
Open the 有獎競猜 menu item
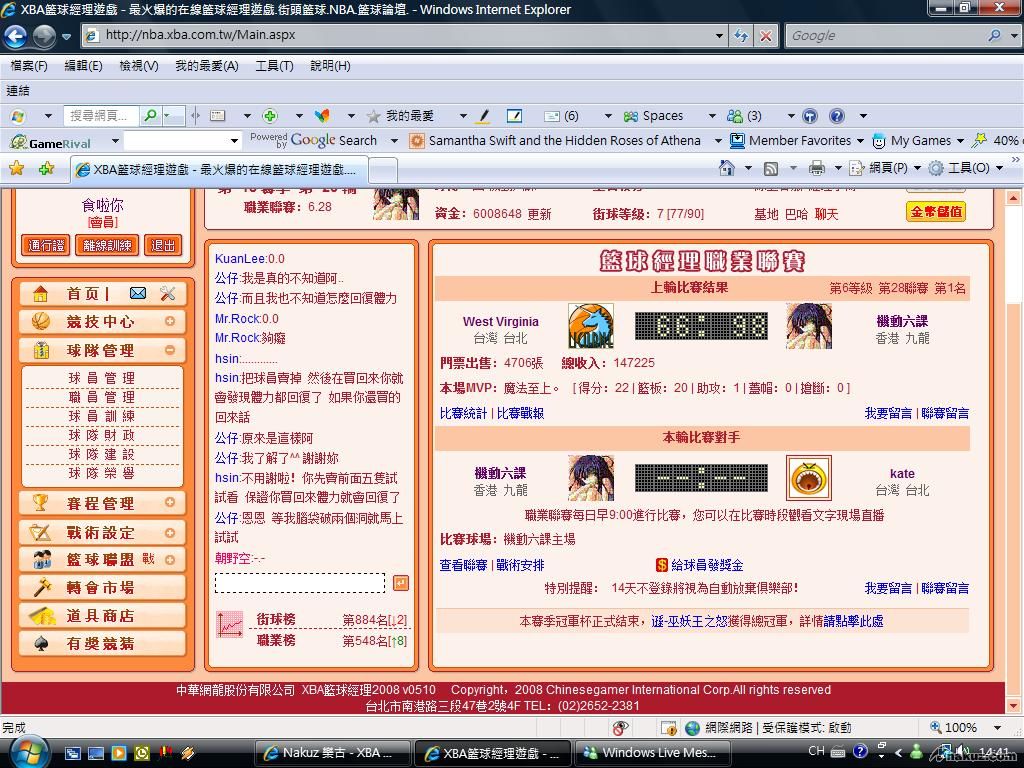tap(103, 644)
